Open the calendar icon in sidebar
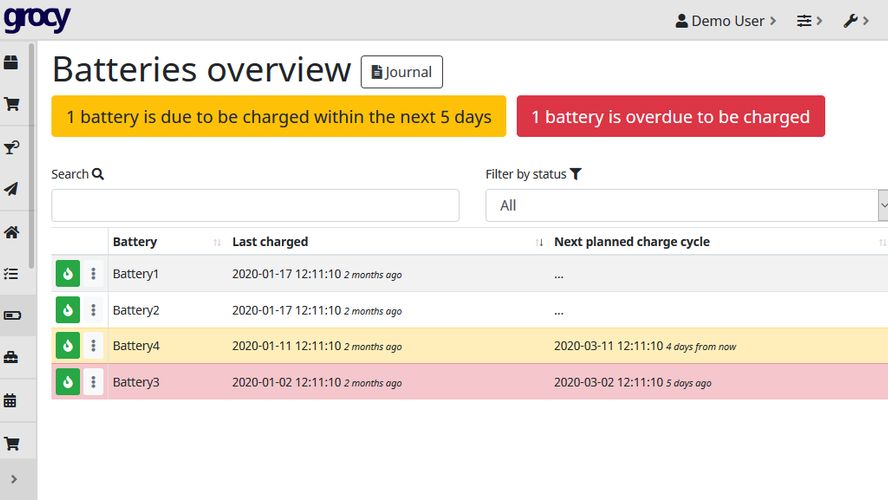The width and height of the screenshot is (888, 500). pos(12,400)
